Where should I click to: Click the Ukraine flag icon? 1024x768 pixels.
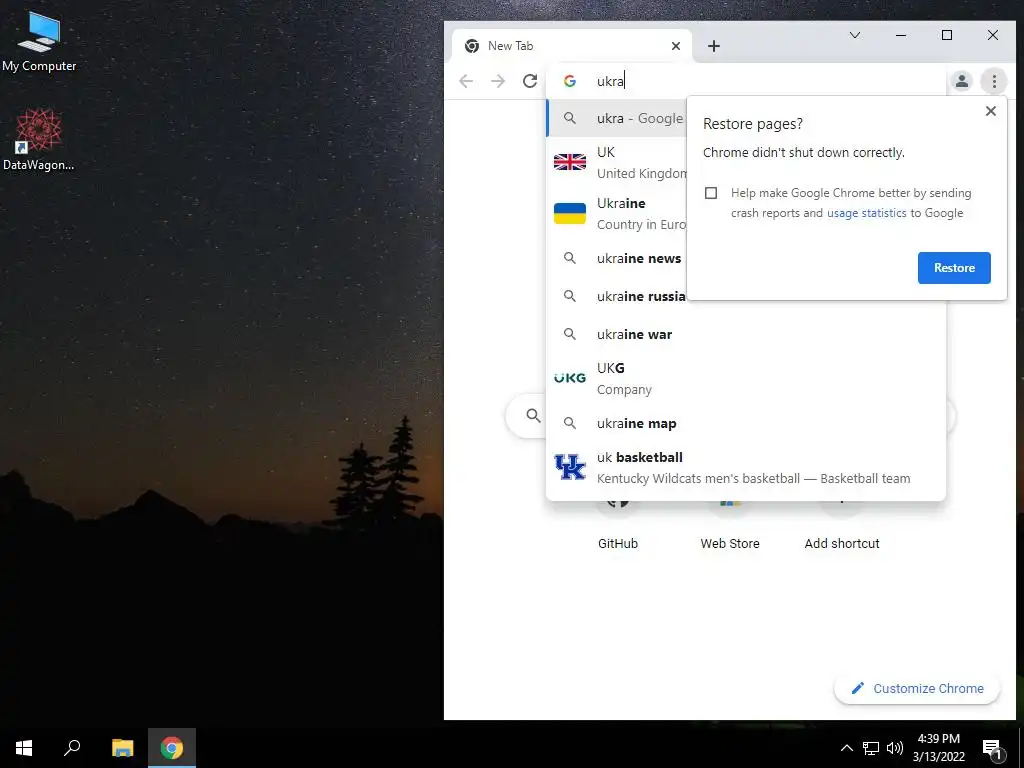569,213
